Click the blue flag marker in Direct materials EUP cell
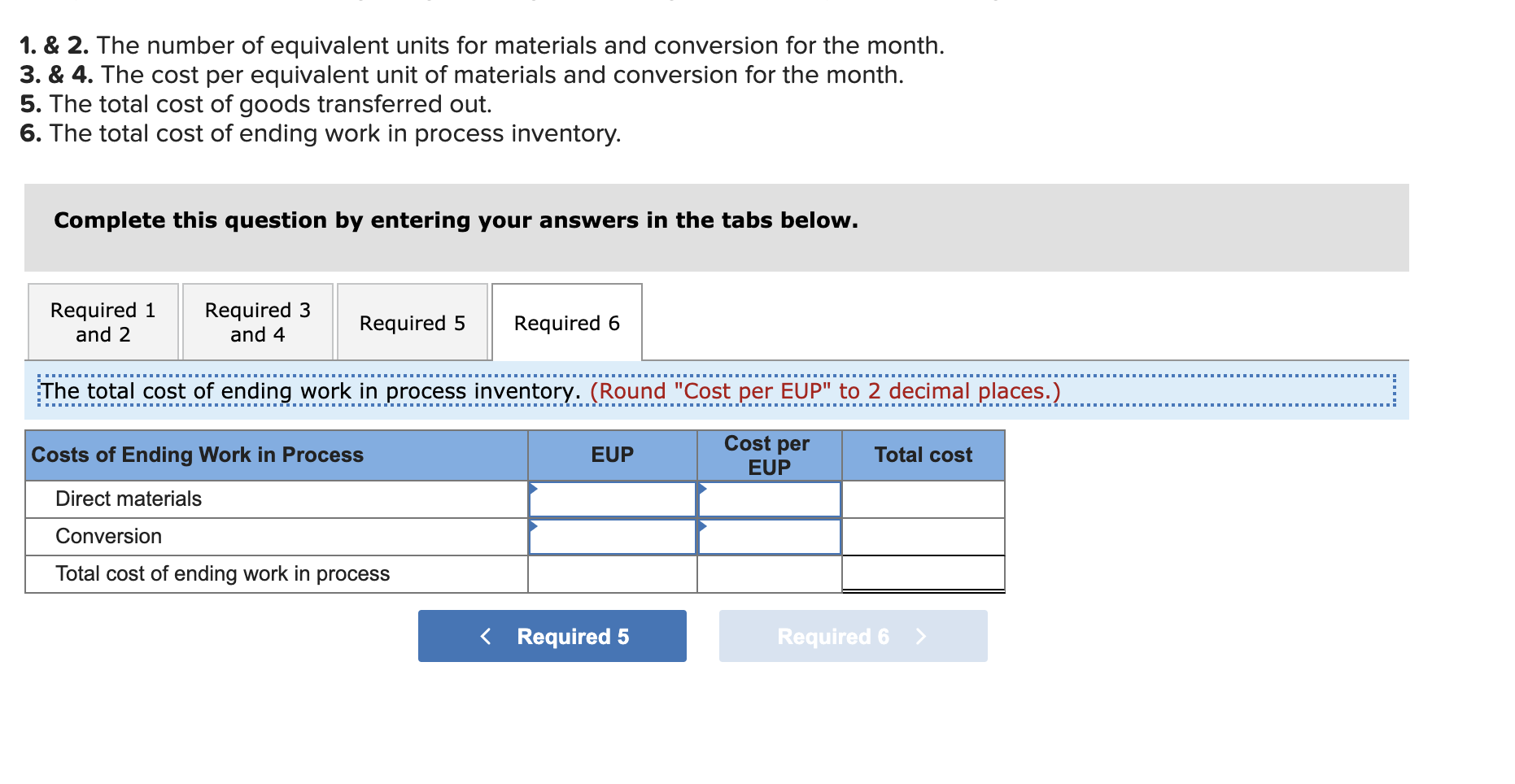This screenshot has width=1515, height=784. (535, 490)
